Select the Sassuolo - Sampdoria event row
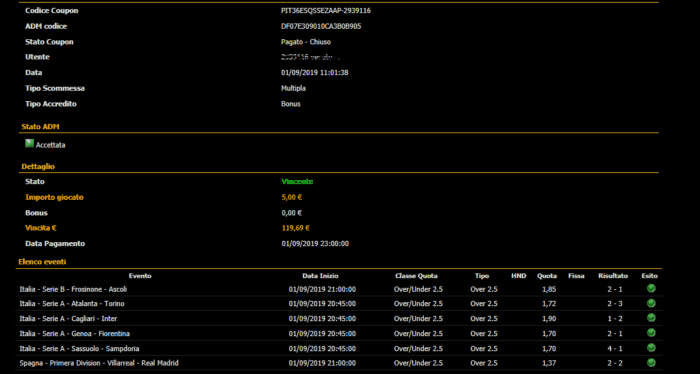Viewport: 700px width, 374px height. [x=339, y=348]
